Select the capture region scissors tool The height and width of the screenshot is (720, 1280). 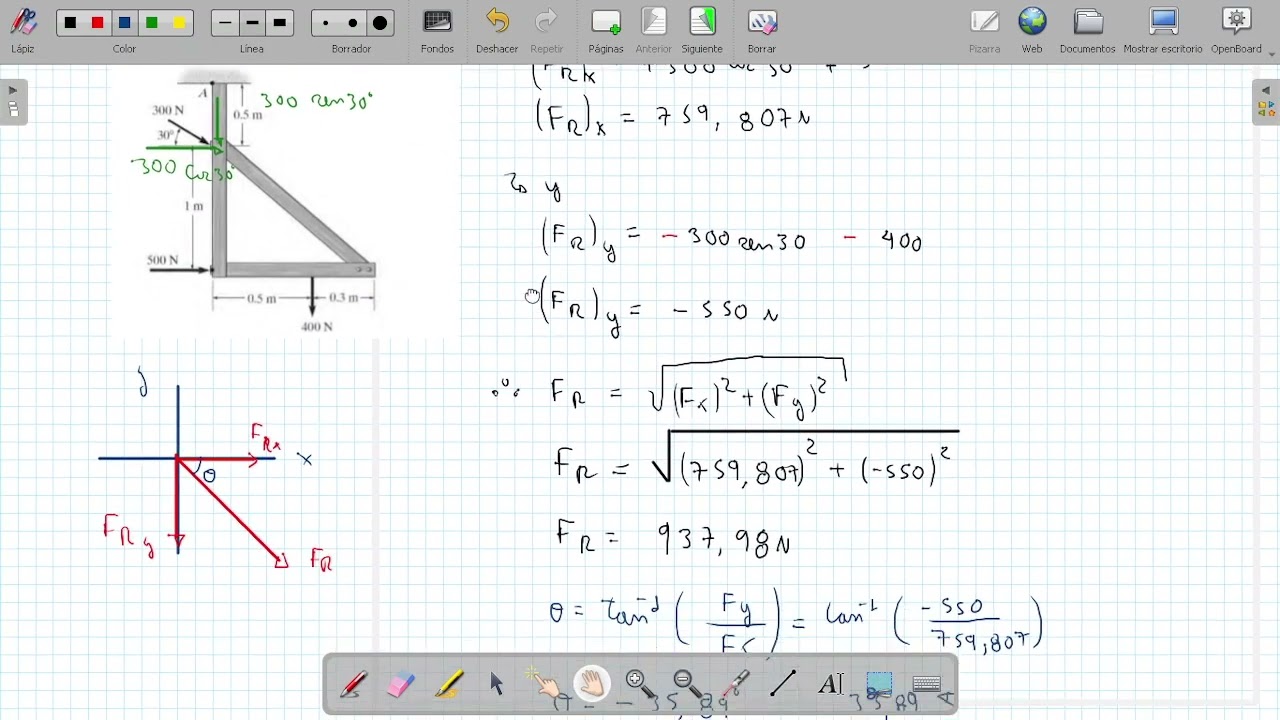tap(879, 684)
